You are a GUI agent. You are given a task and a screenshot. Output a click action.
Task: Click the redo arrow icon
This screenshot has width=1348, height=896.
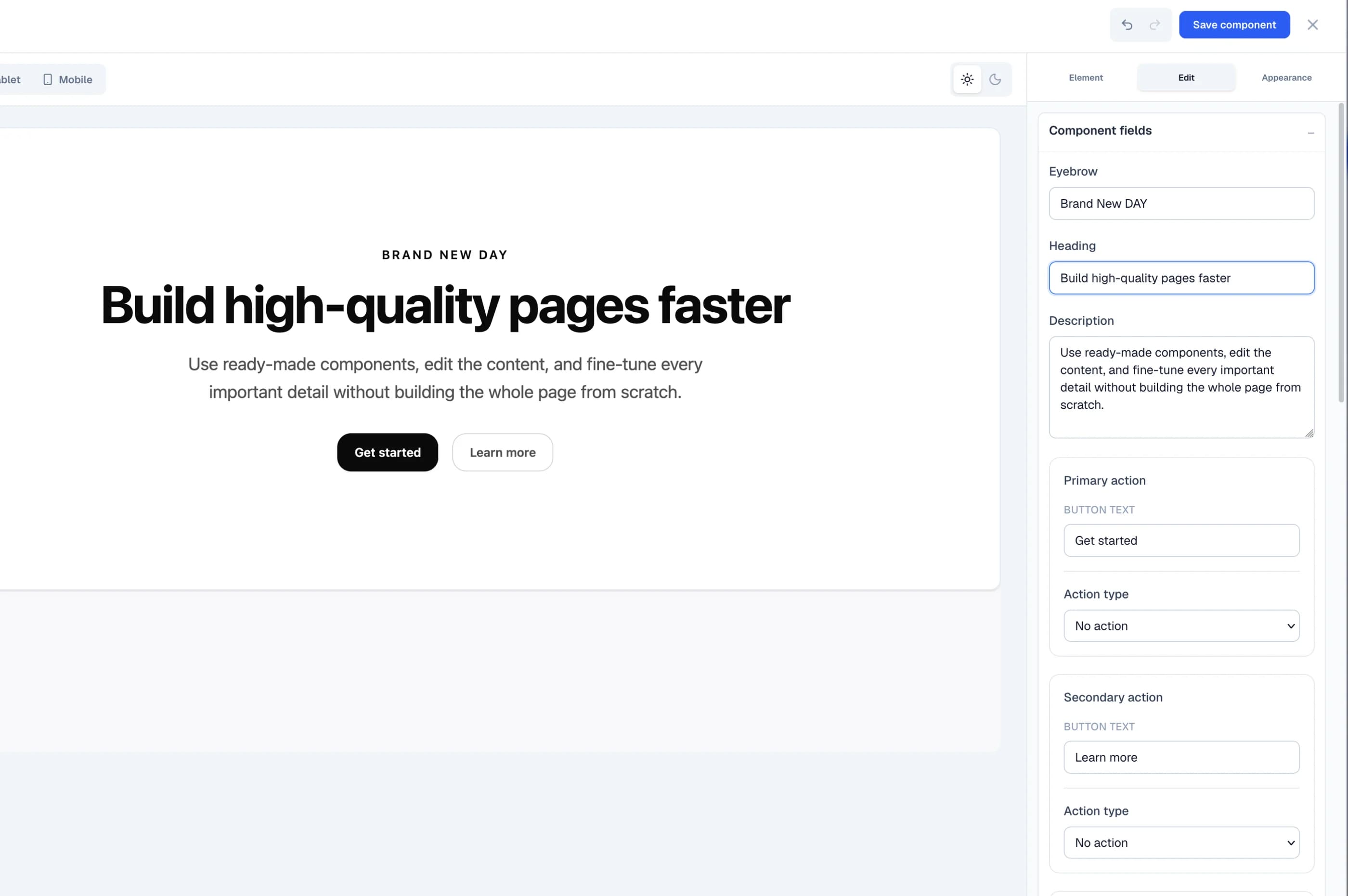click(x=1155, y=25)
